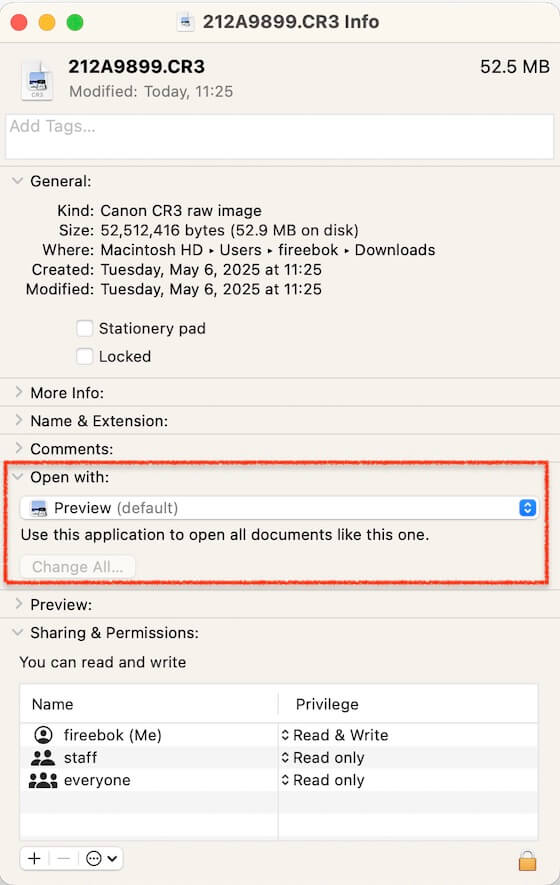The image size is (560, 885).
Task: Close the Info window with red button
Action: click(19, 23)
